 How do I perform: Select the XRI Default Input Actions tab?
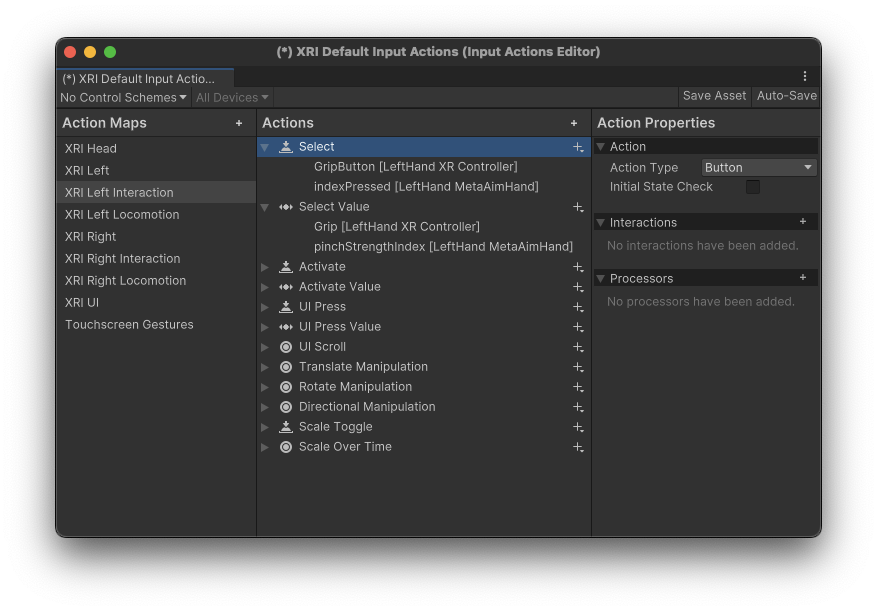pyautogui.click(x=139, y=78)
